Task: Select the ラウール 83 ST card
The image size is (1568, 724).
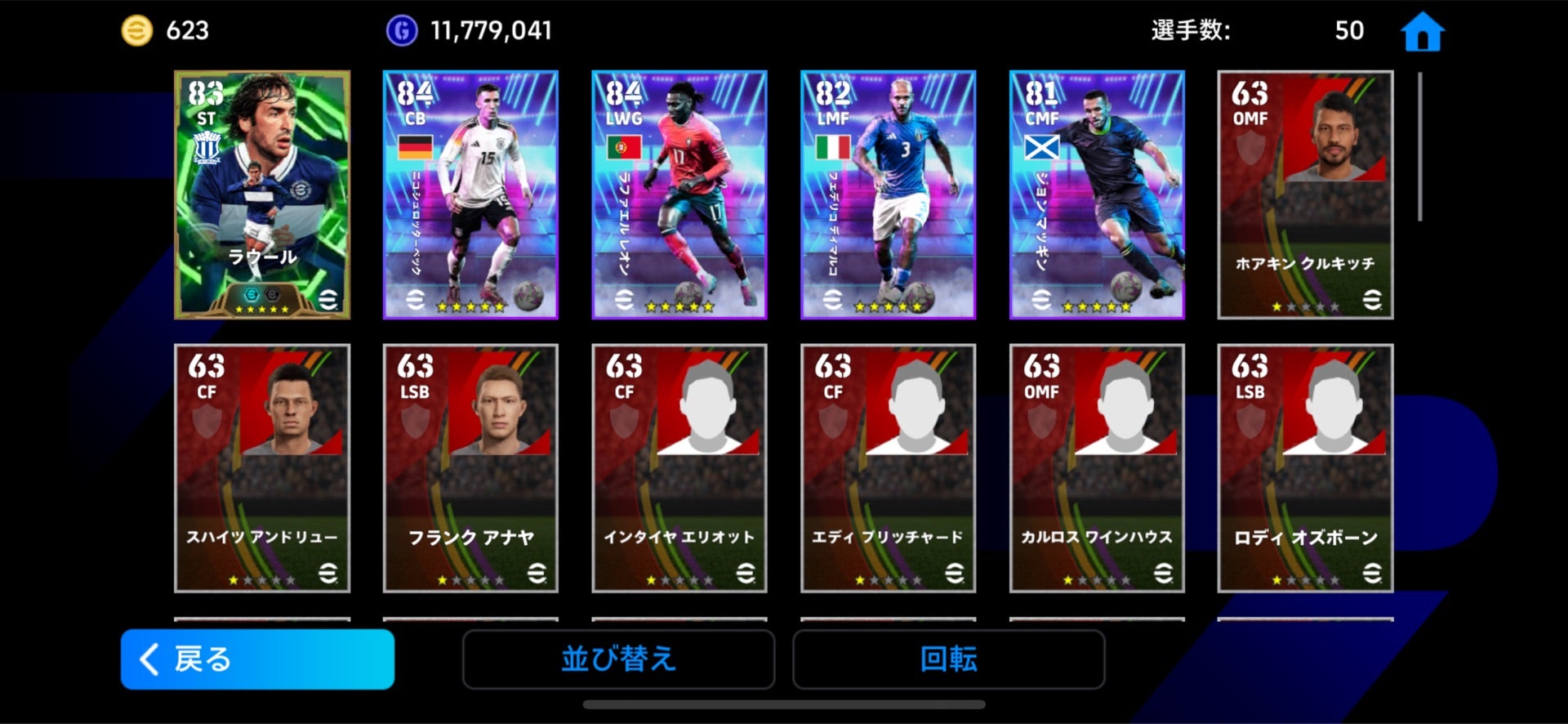Action: (x=262, y=194)
